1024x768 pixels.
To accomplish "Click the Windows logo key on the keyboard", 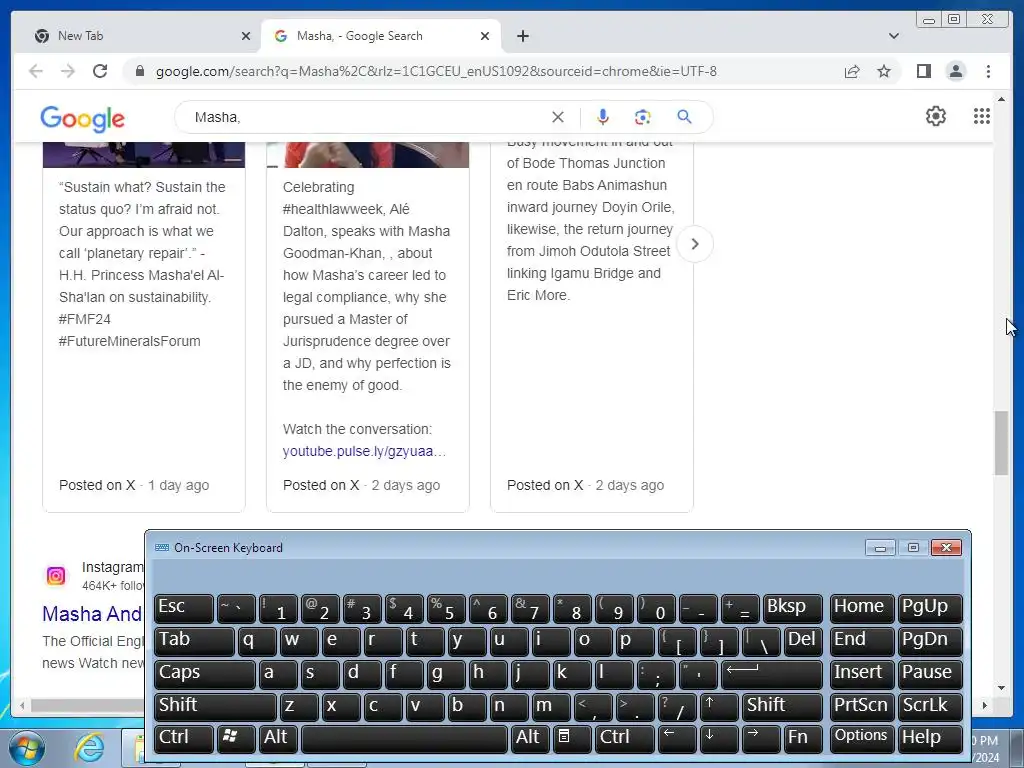I will click(x=236, y=738).
